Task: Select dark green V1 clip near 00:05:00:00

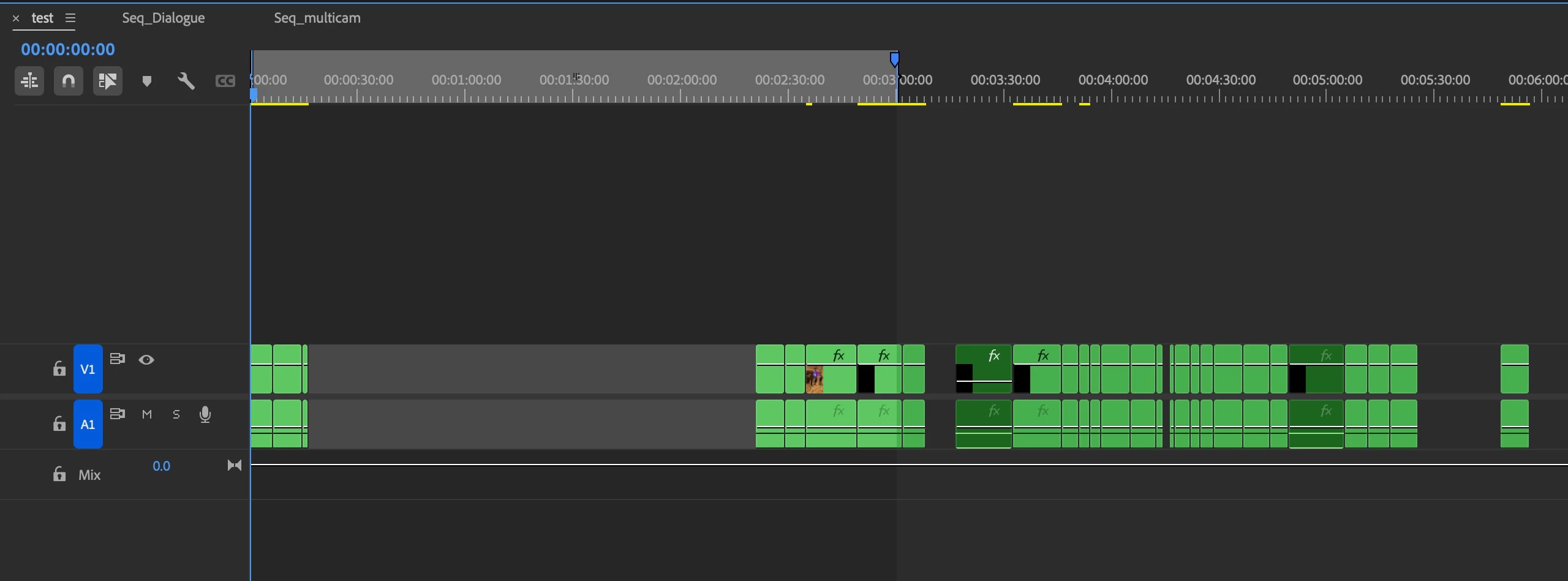Action: (1316, 369)
